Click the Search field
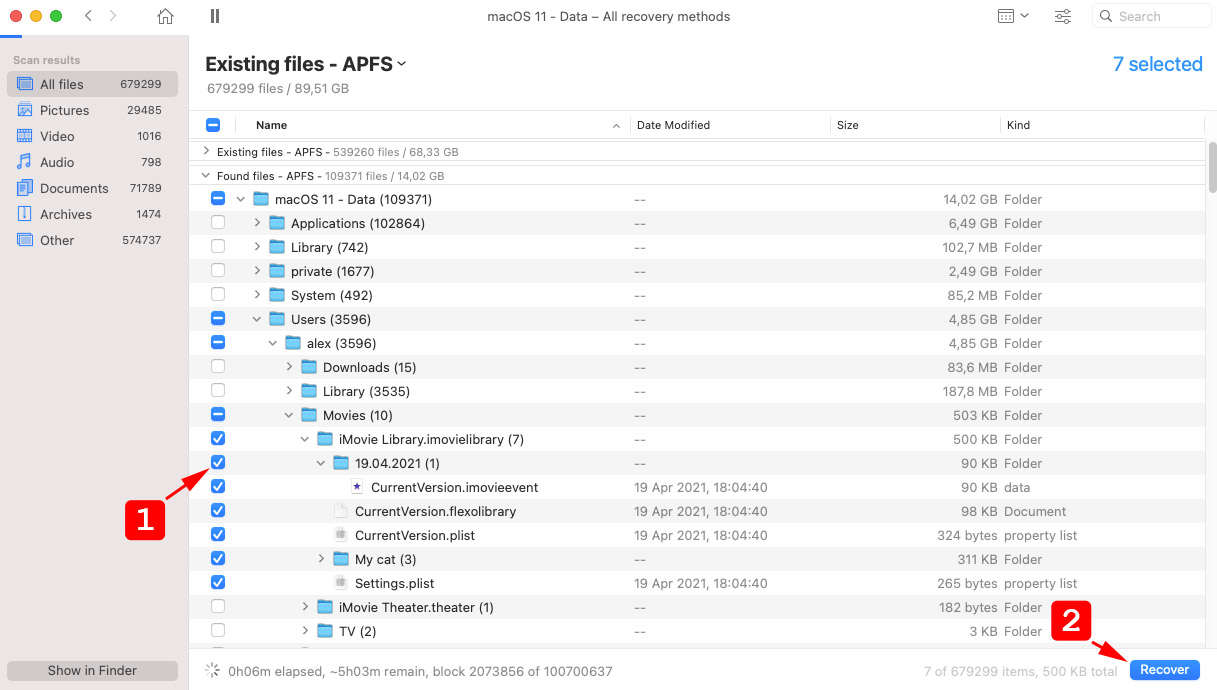This screenshot has height=690, width=1217. coord(1151,16)
